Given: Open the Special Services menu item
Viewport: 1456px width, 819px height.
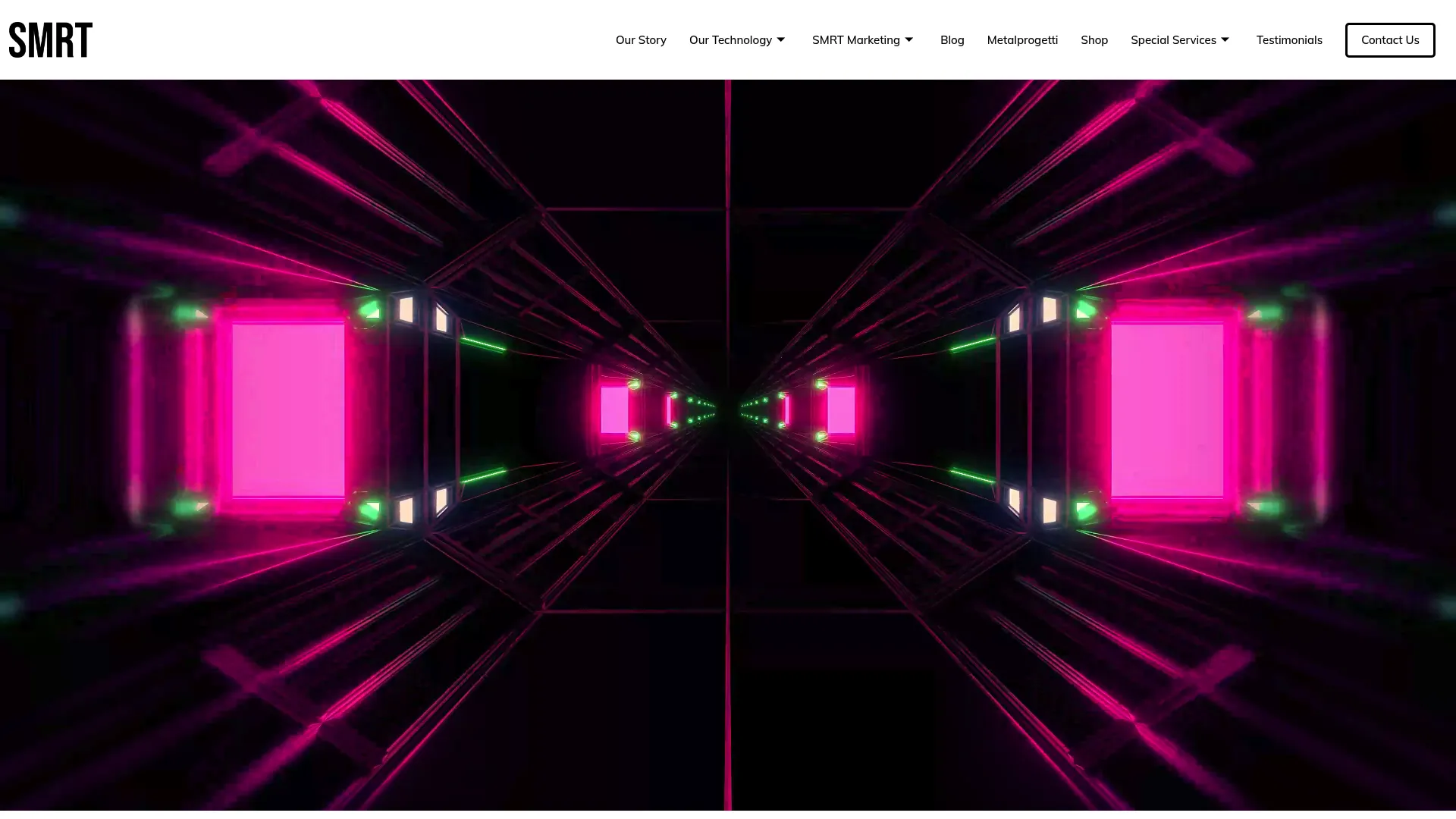Looking at the screenshot, I should click(x=1173, y=40).
